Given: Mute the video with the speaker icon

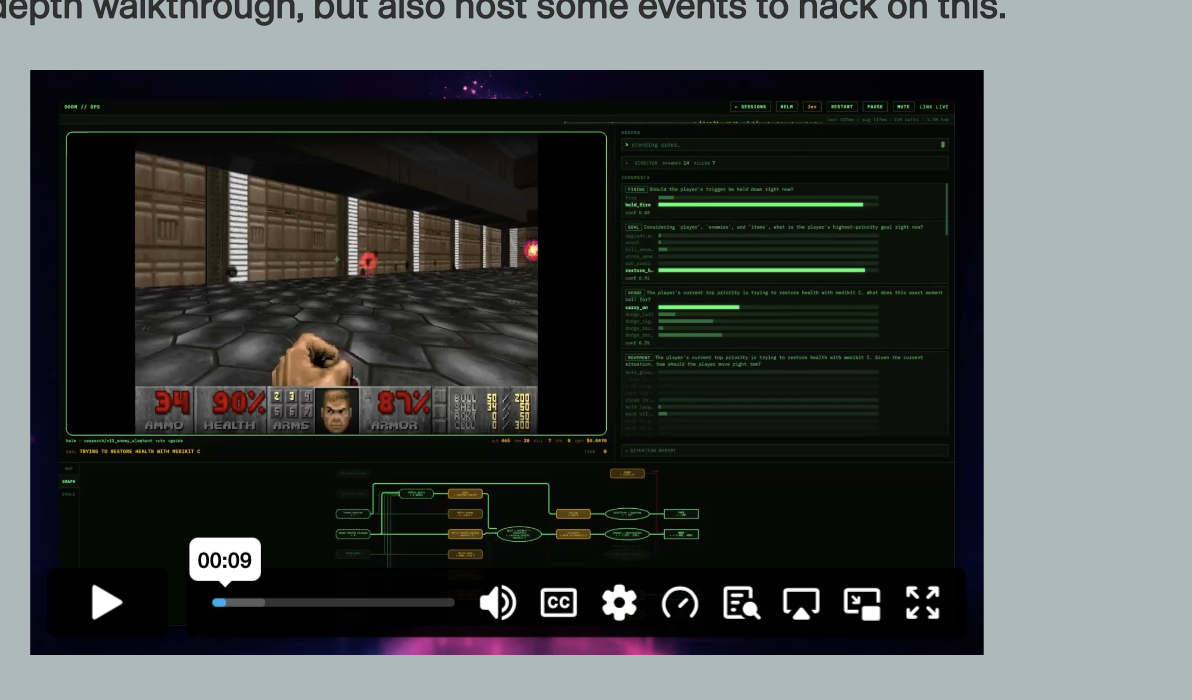Looking at the screenshot, I should click(x=498, y=603).
